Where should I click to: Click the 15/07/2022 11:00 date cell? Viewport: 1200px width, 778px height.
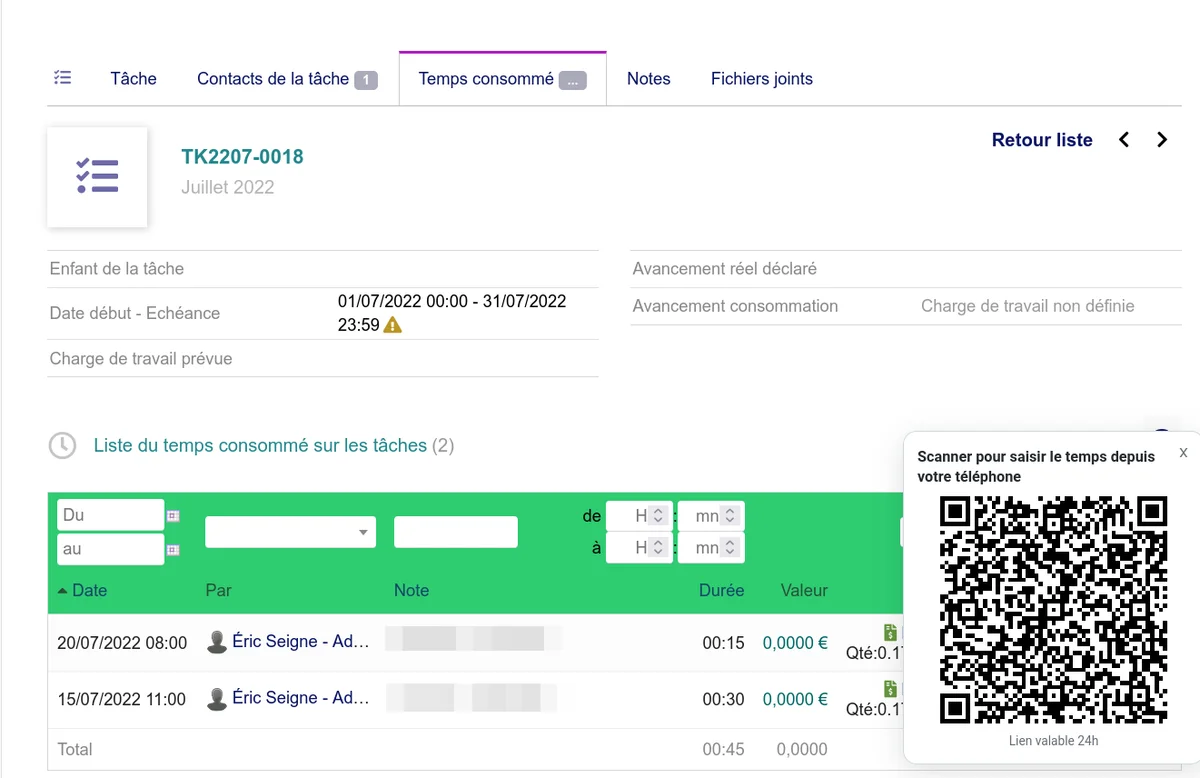[x=122, y=699]
